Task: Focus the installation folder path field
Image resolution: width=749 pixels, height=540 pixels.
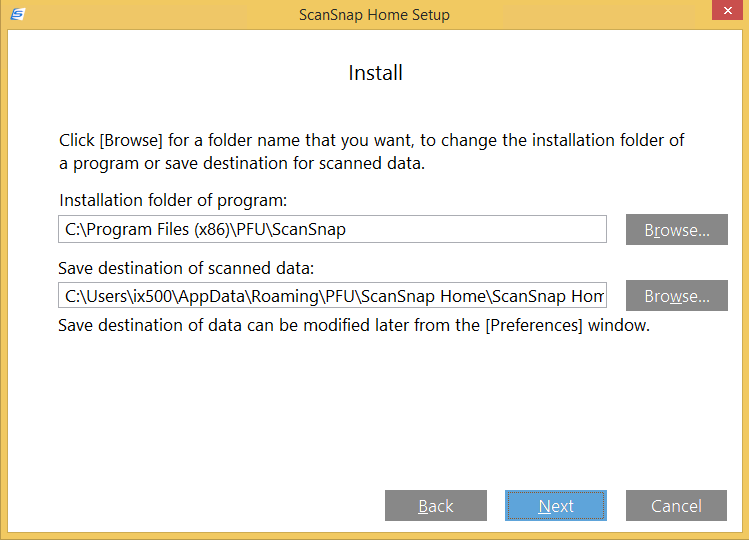Action: coord(331,230)
